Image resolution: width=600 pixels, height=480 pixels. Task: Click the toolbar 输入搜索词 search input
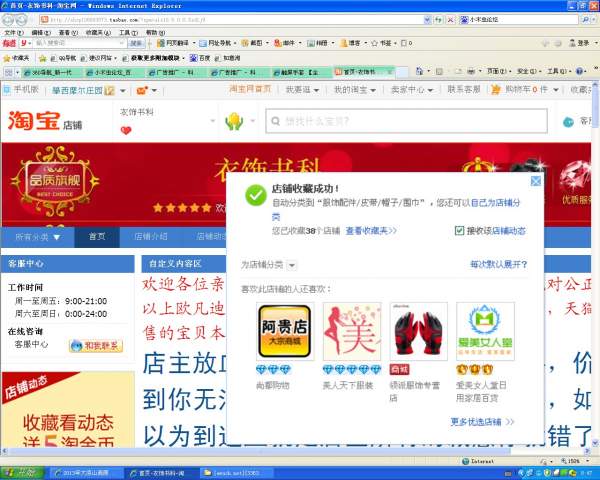point(79,43)
